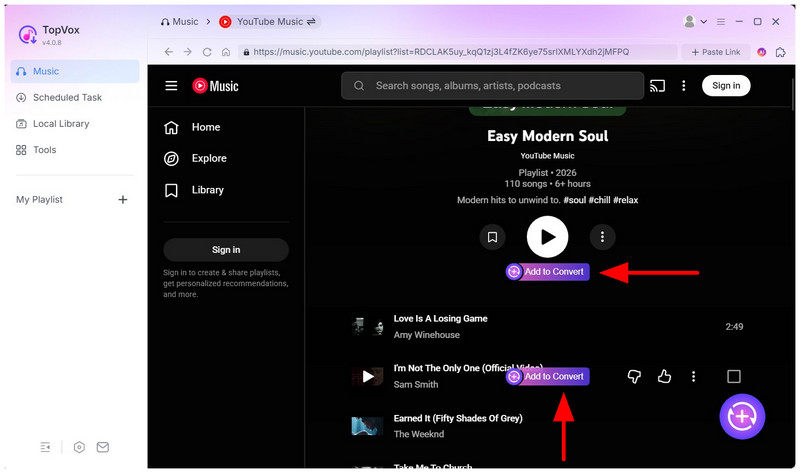Open the extensions puzzle icon

pos(781,52)
